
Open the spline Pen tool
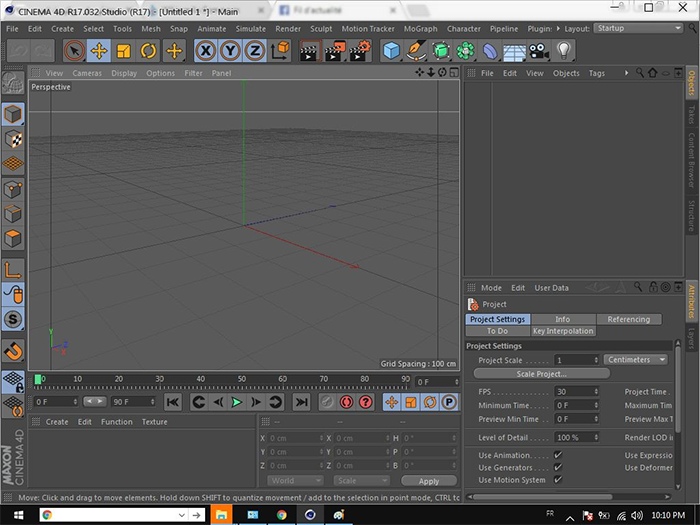coord(416,51)
